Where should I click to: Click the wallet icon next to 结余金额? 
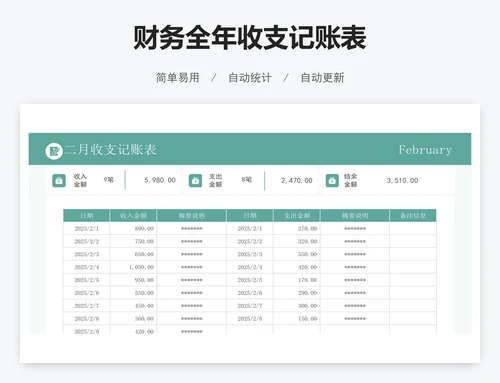click(x=332, y=181)
